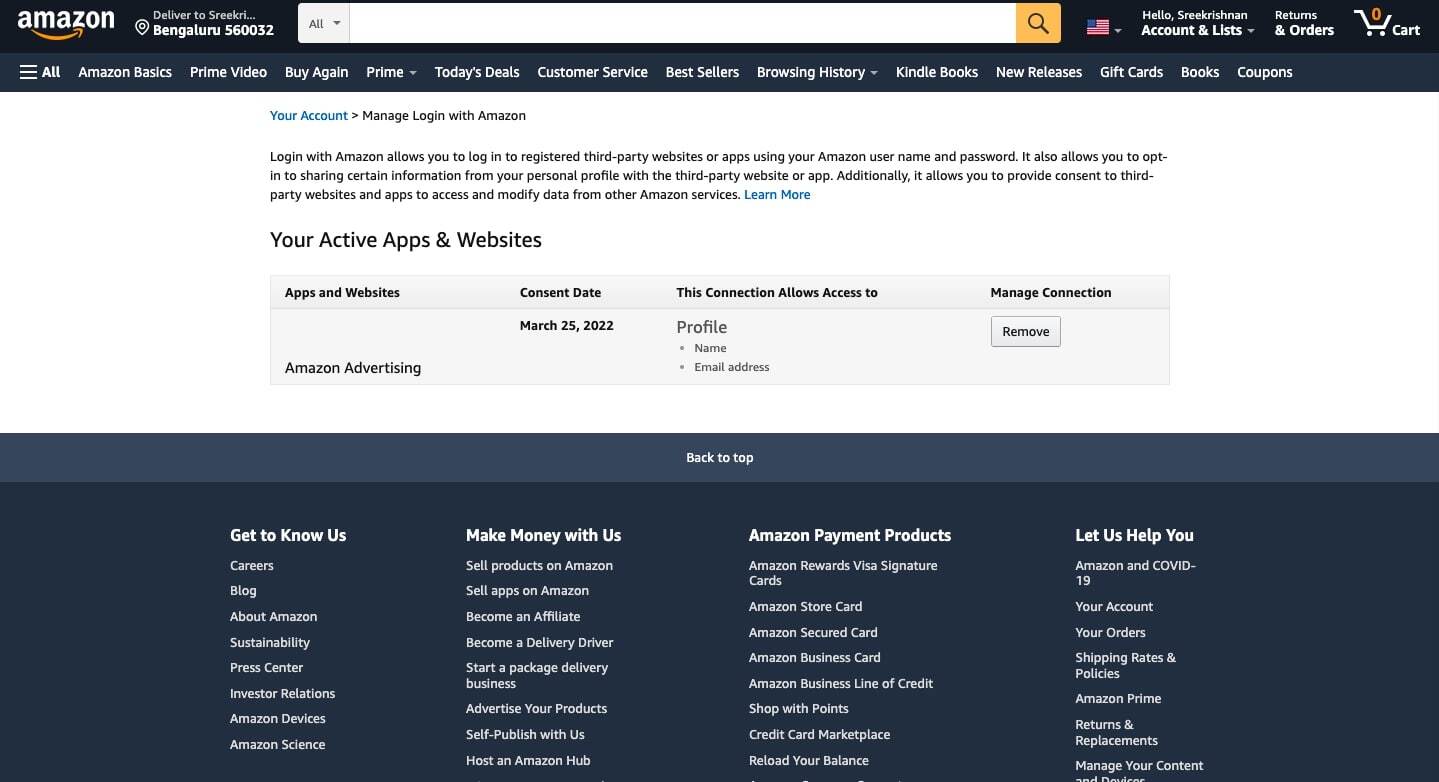The width and height of the screenshot is (1439, 782).
Task: Open footer Your Orders link
Action: (x=1110, y=633)
